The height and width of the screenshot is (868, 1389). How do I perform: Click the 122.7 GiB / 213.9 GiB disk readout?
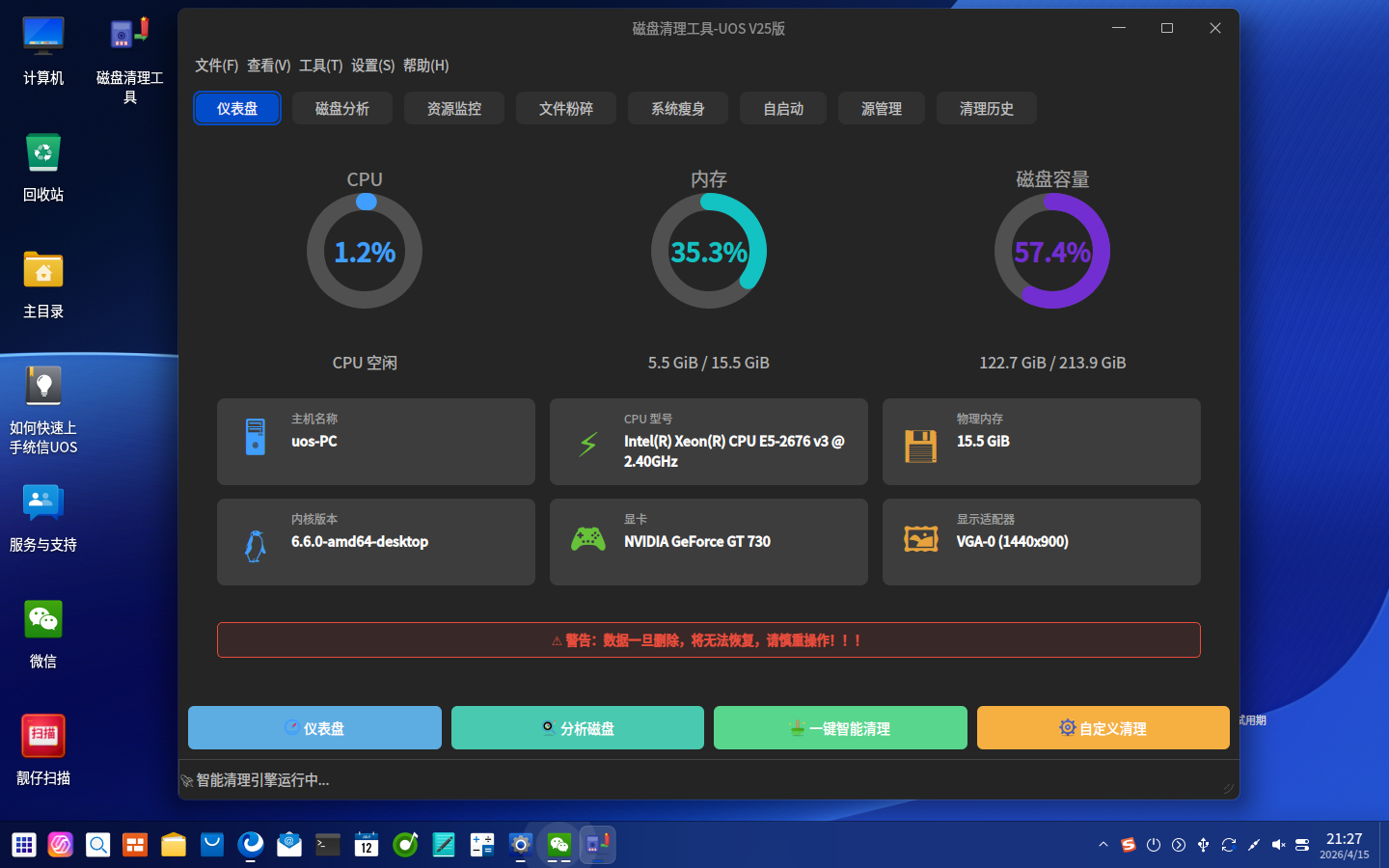(x=1052, y=363)
